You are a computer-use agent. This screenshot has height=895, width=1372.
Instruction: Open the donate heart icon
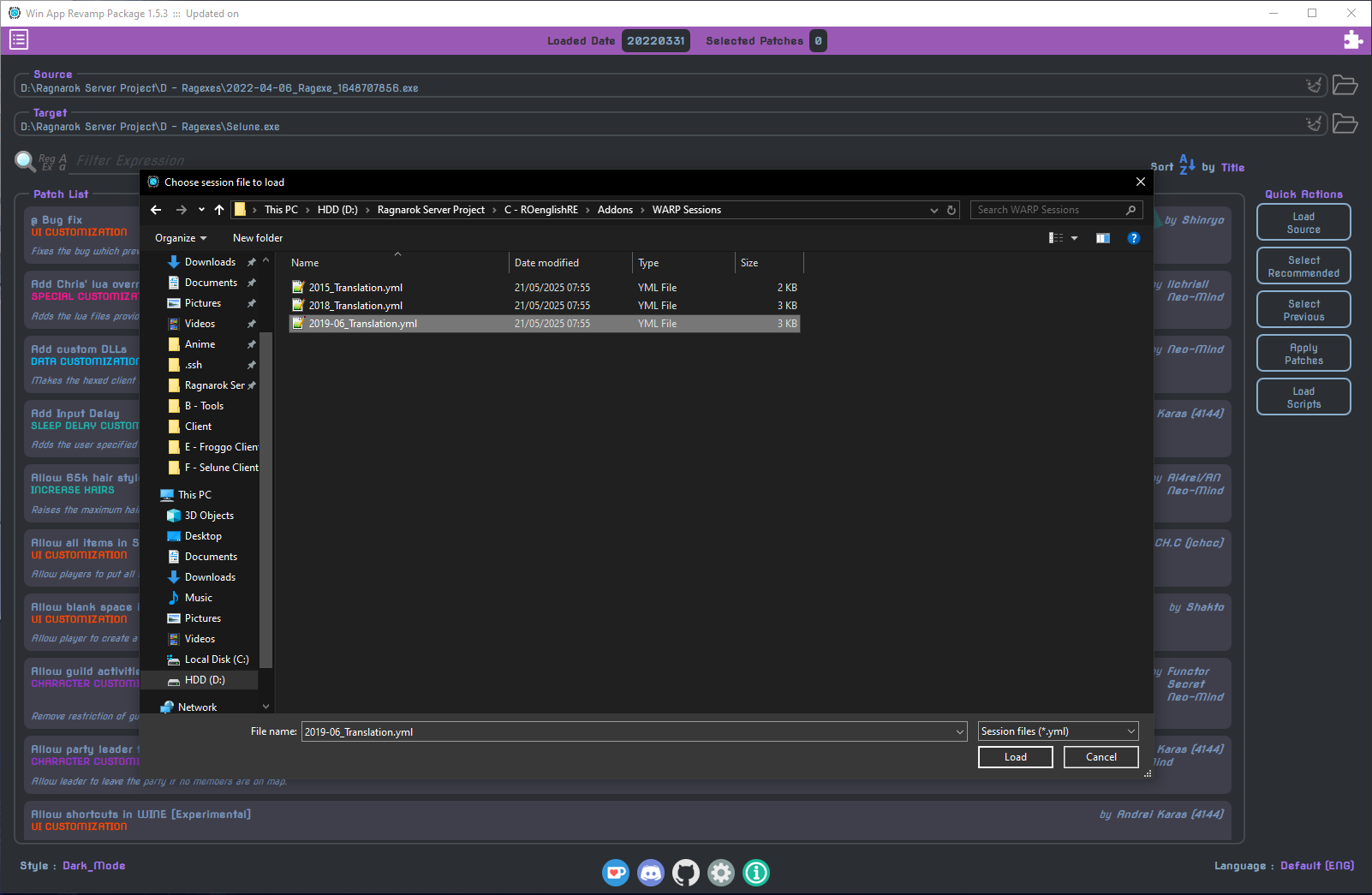(616, 873)
